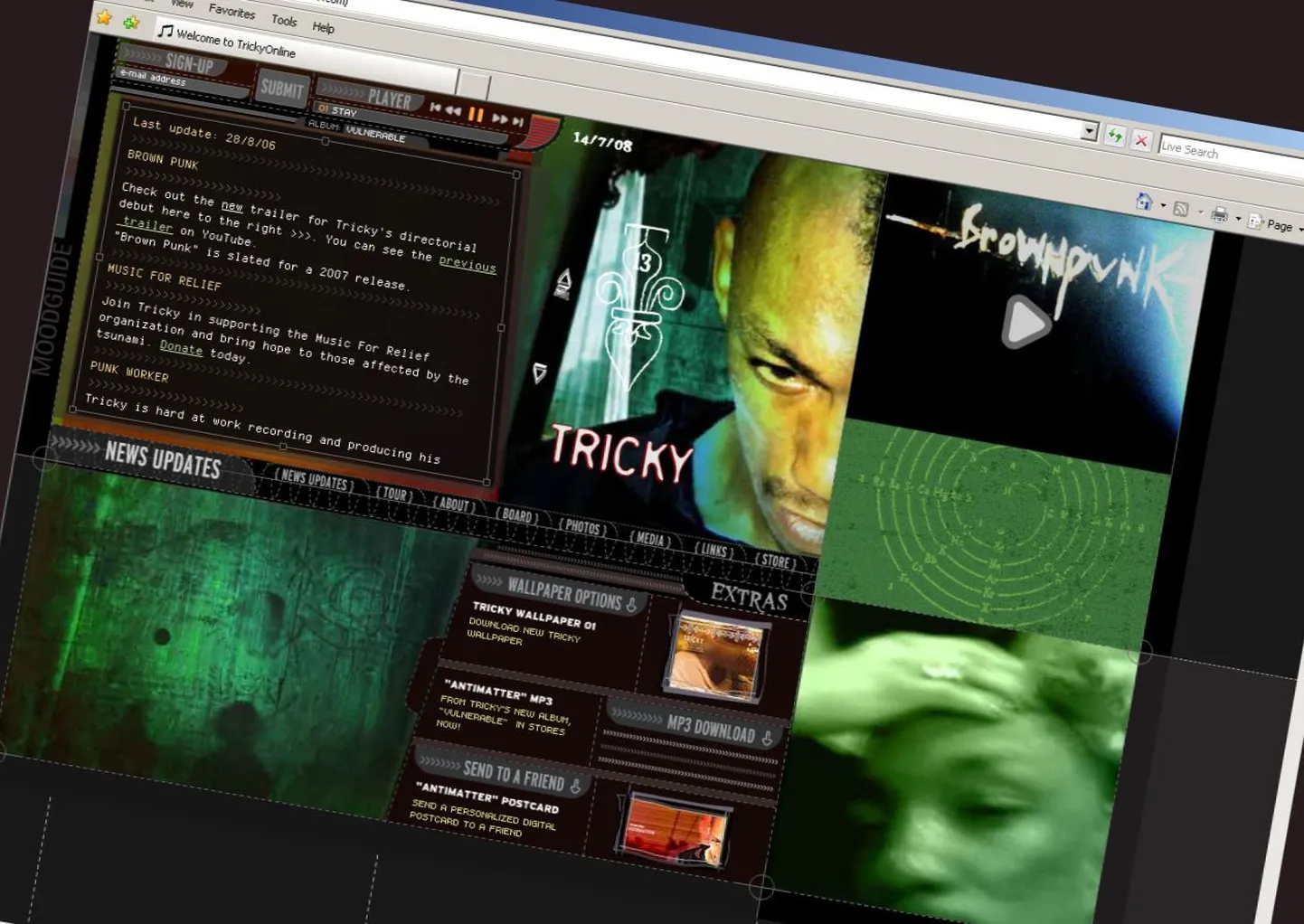The height and width of the screenshot is (924, 1304).
Task: Click the arrow icon on Send to a Friend
Action: point(575,786)
